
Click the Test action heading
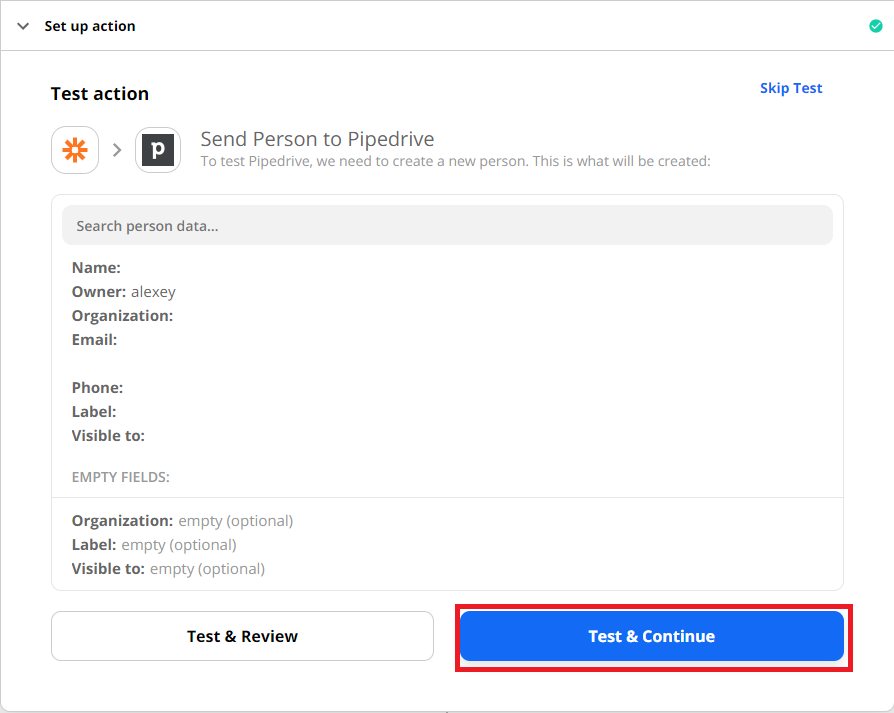(x=100, y=93)
